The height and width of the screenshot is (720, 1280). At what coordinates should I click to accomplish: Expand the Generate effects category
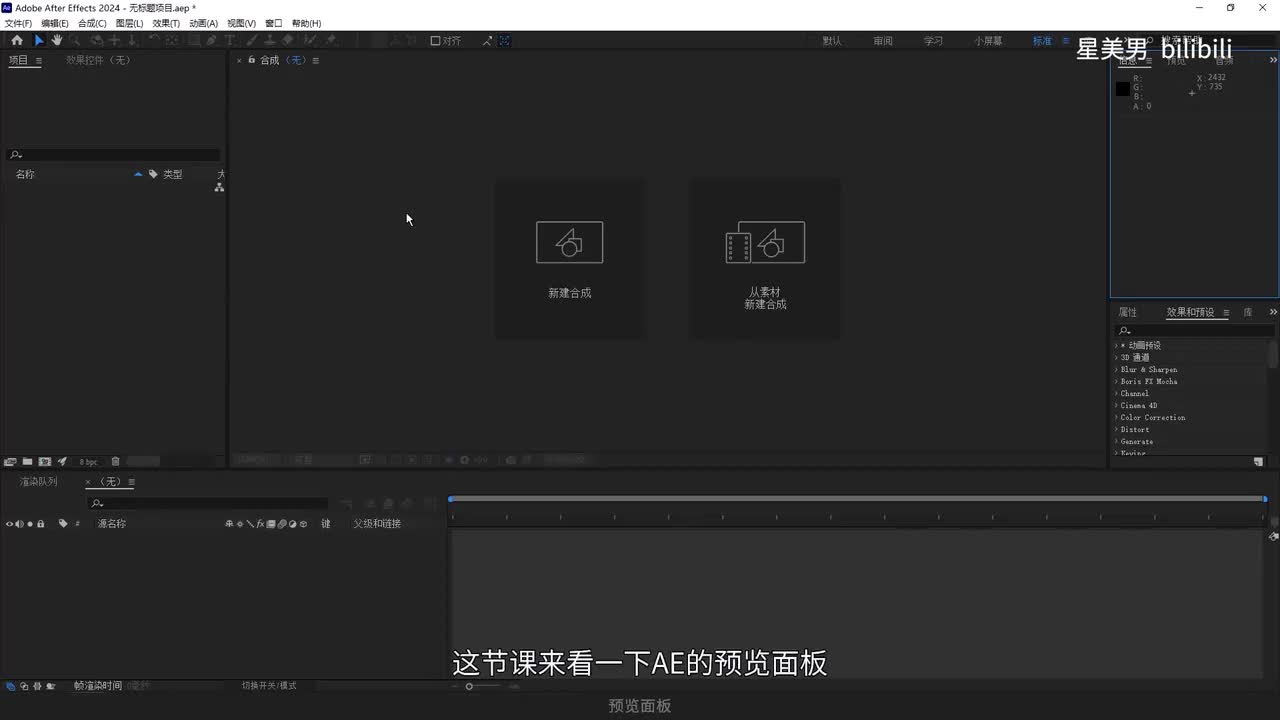click(1117, 441)
